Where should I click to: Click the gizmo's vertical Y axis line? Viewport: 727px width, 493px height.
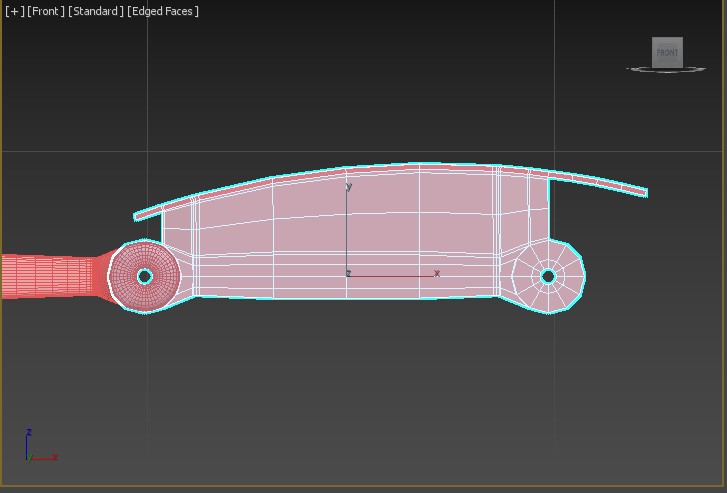pos(347,230)
